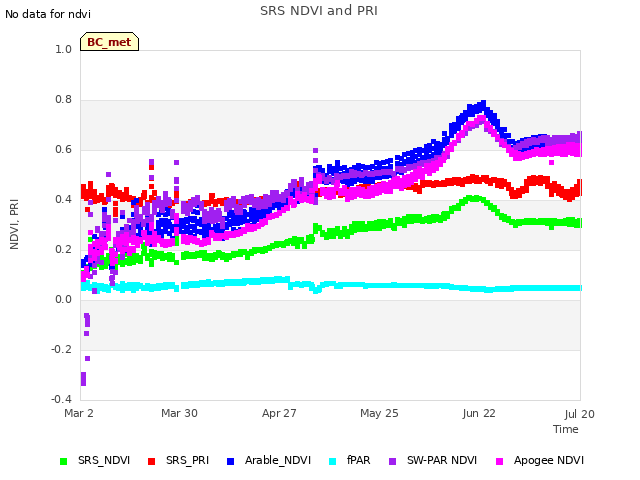Click the BC_met label box
640x480 pixels.
point(109,42)
